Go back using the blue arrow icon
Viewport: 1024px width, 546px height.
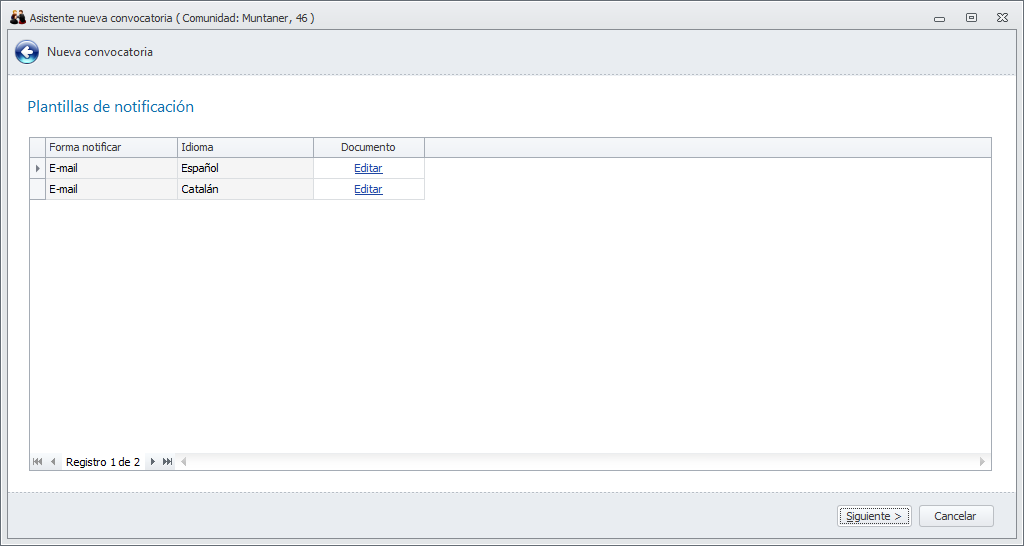pyautogui.click(x=27, y=52)
